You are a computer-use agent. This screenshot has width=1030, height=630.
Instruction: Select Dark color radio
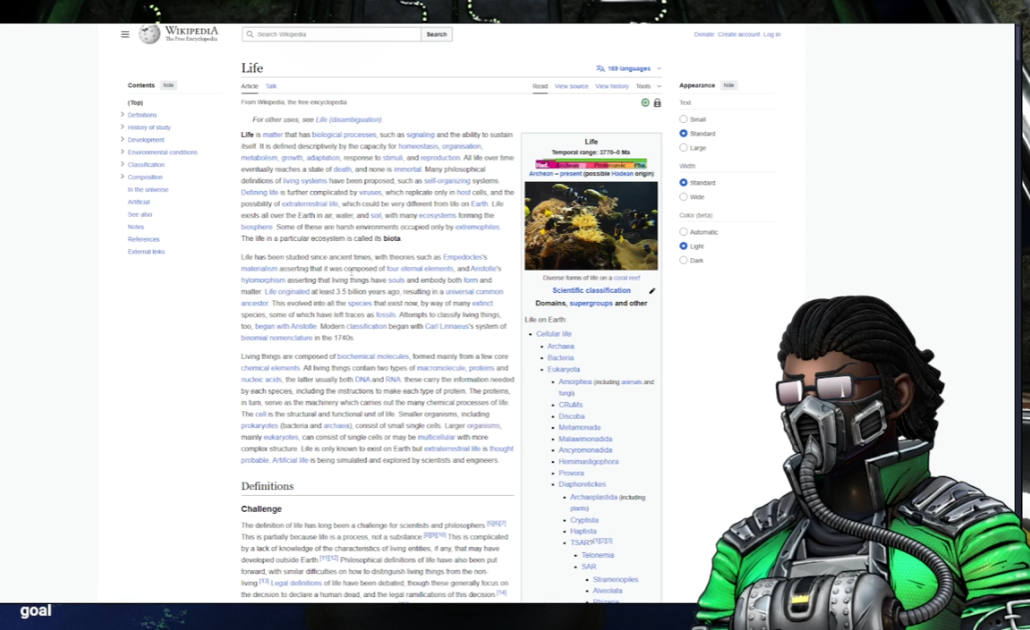(x=683, y=260)
